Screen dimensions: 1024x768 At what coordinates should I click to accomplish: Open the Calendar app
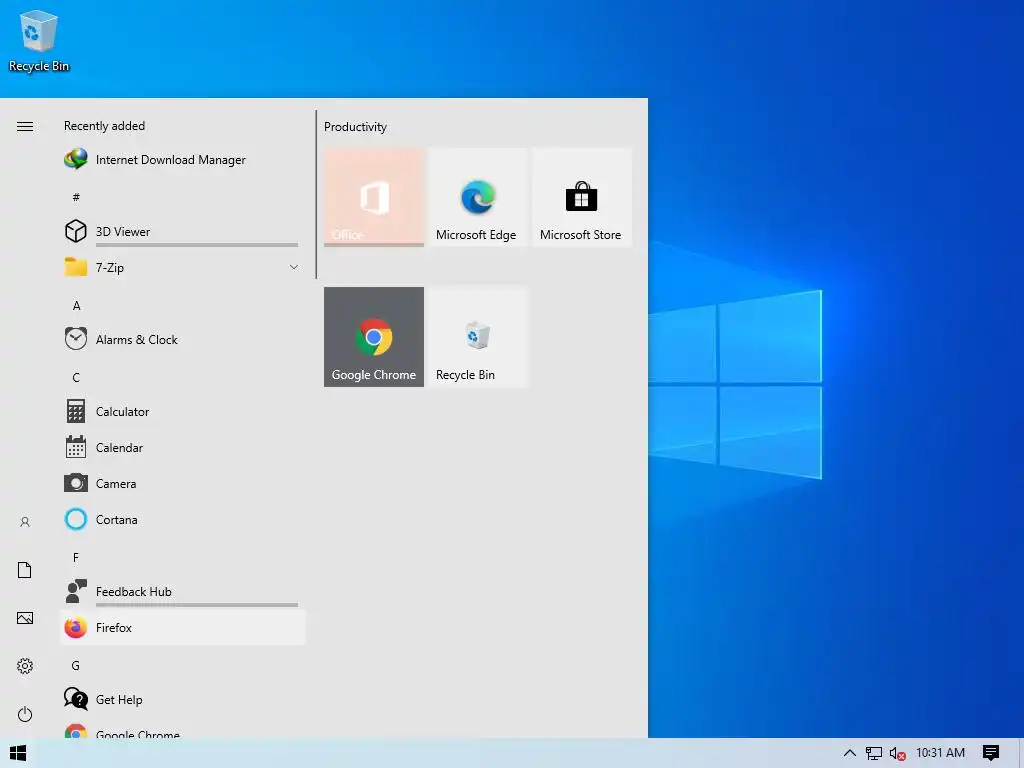182,447
